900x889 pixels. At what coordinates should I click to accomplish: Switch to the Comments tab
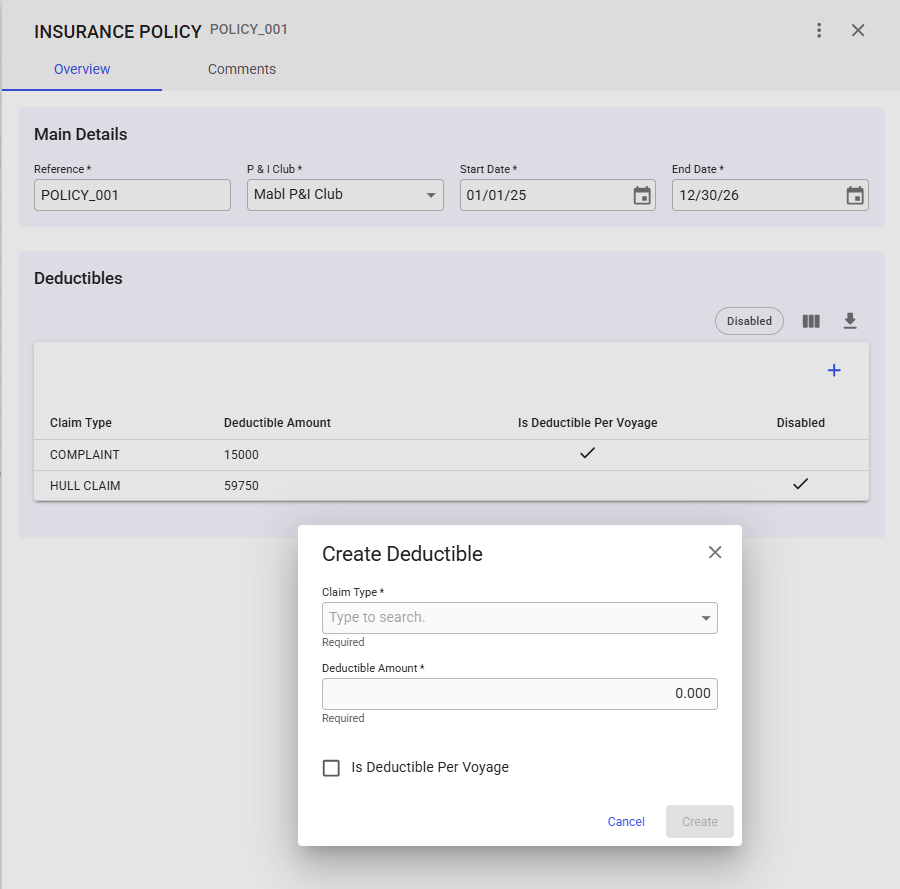click(x=242, y=69)
